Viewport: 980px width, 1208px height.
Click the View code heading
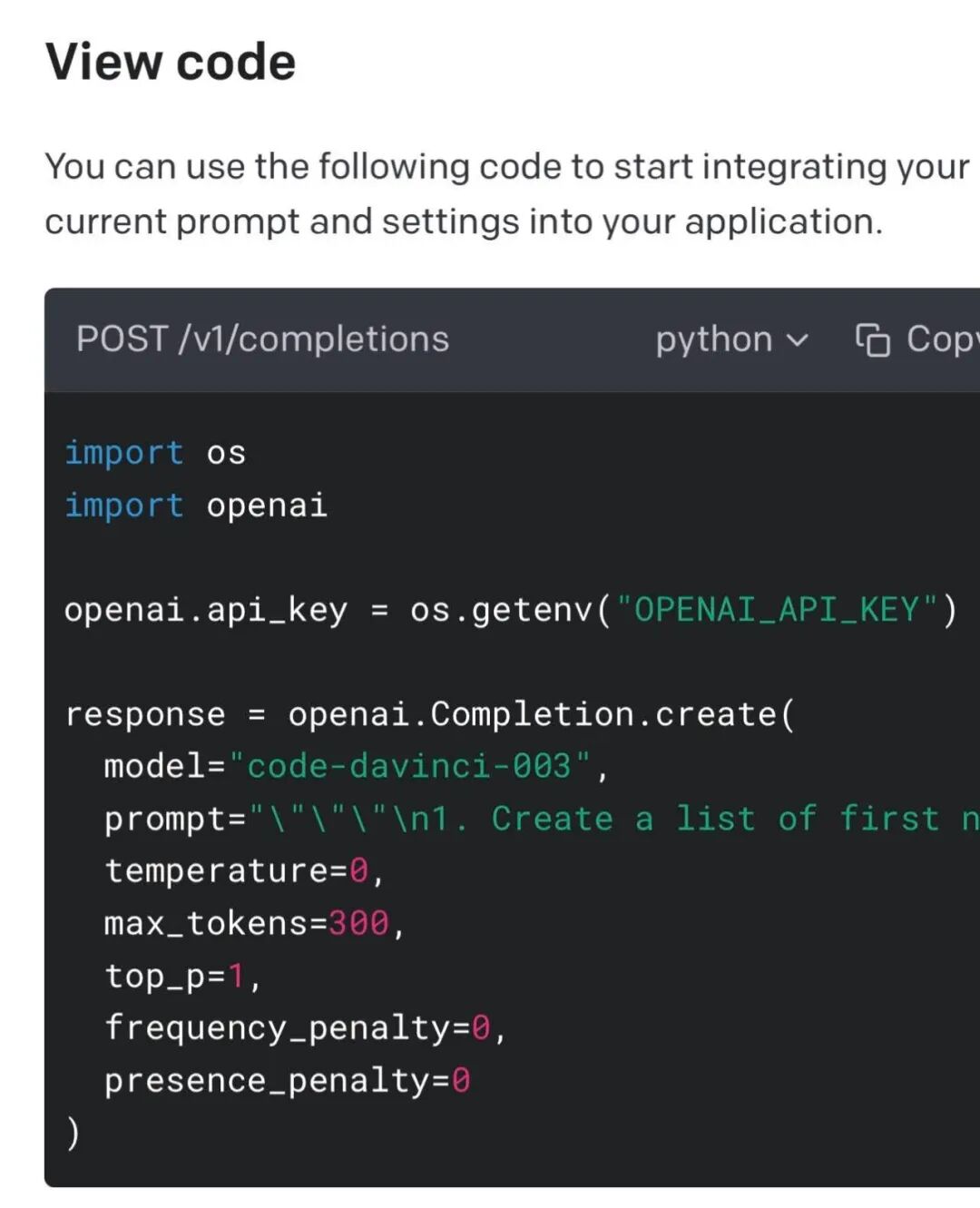171,62
